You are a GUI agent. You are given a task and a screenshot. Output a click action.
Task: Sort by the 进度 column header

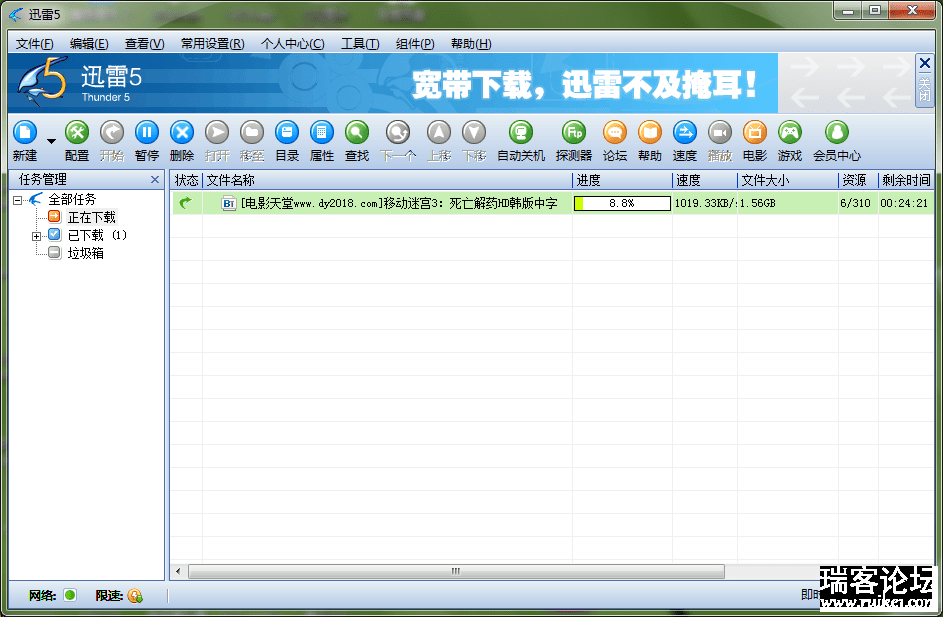[x=622, y=180]
